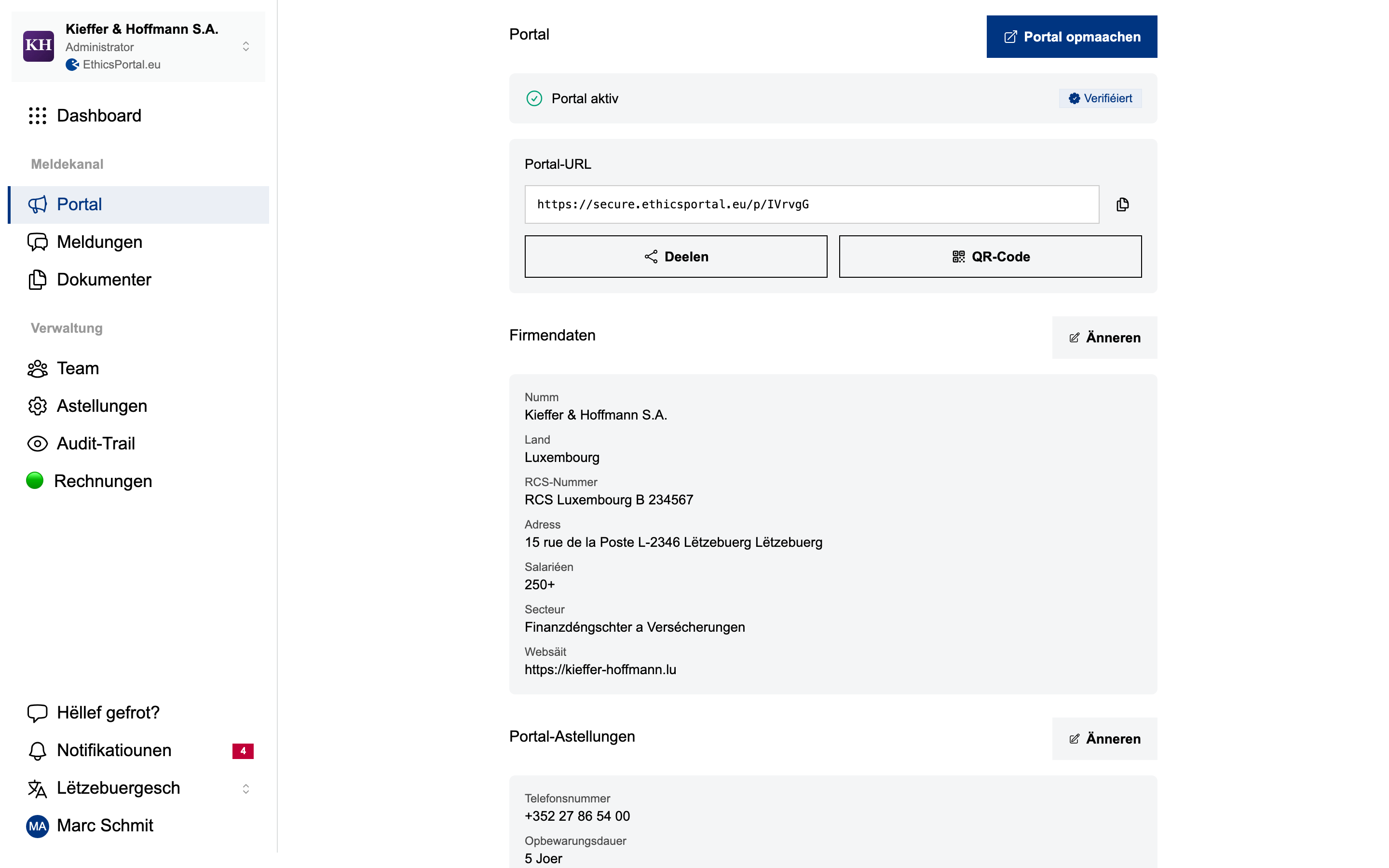Image resolution: width=1389 pixels, height=868 pixels.
Task: Click the Verifiéiert seal icon
Action: point(1074,99)
